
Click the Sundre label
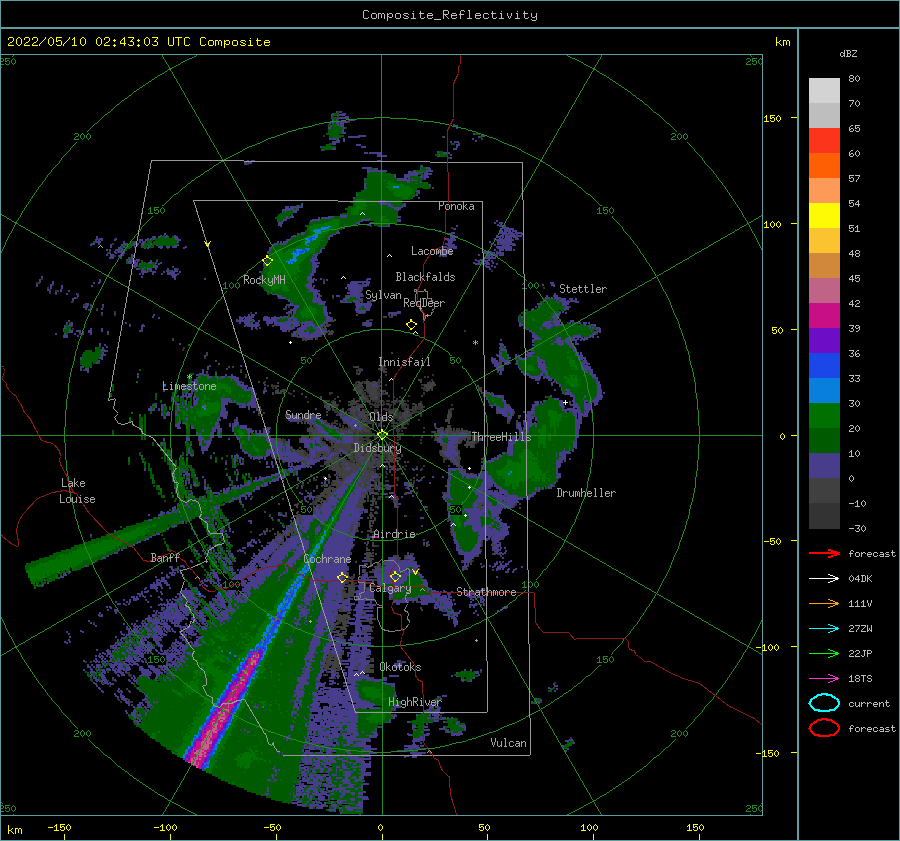(x=303, y=415)
